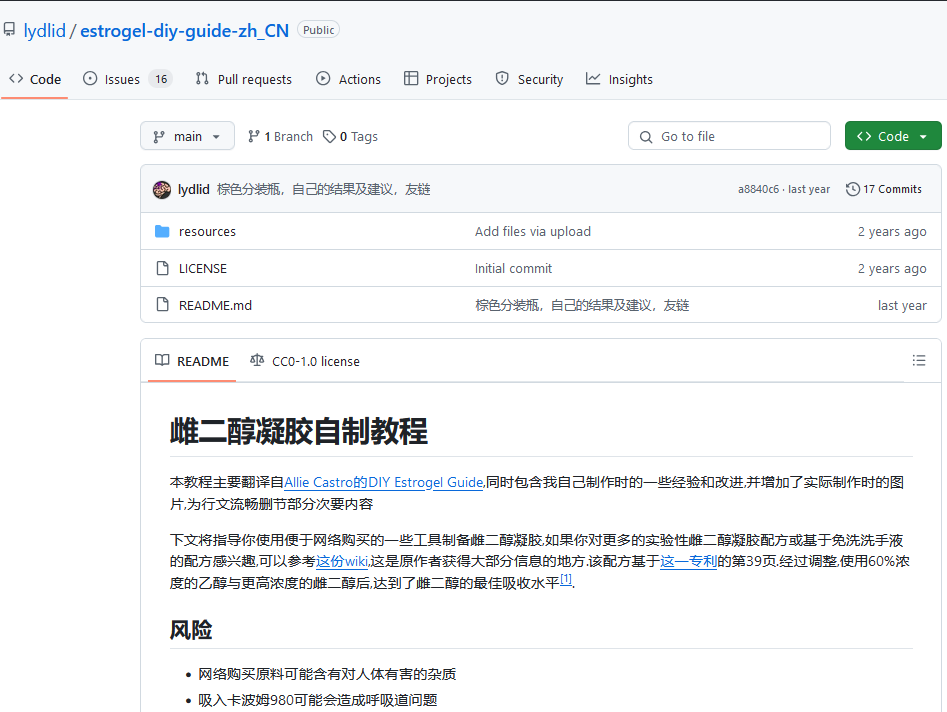
Task: Open the LICENSE file
Action: coord(203,268)
